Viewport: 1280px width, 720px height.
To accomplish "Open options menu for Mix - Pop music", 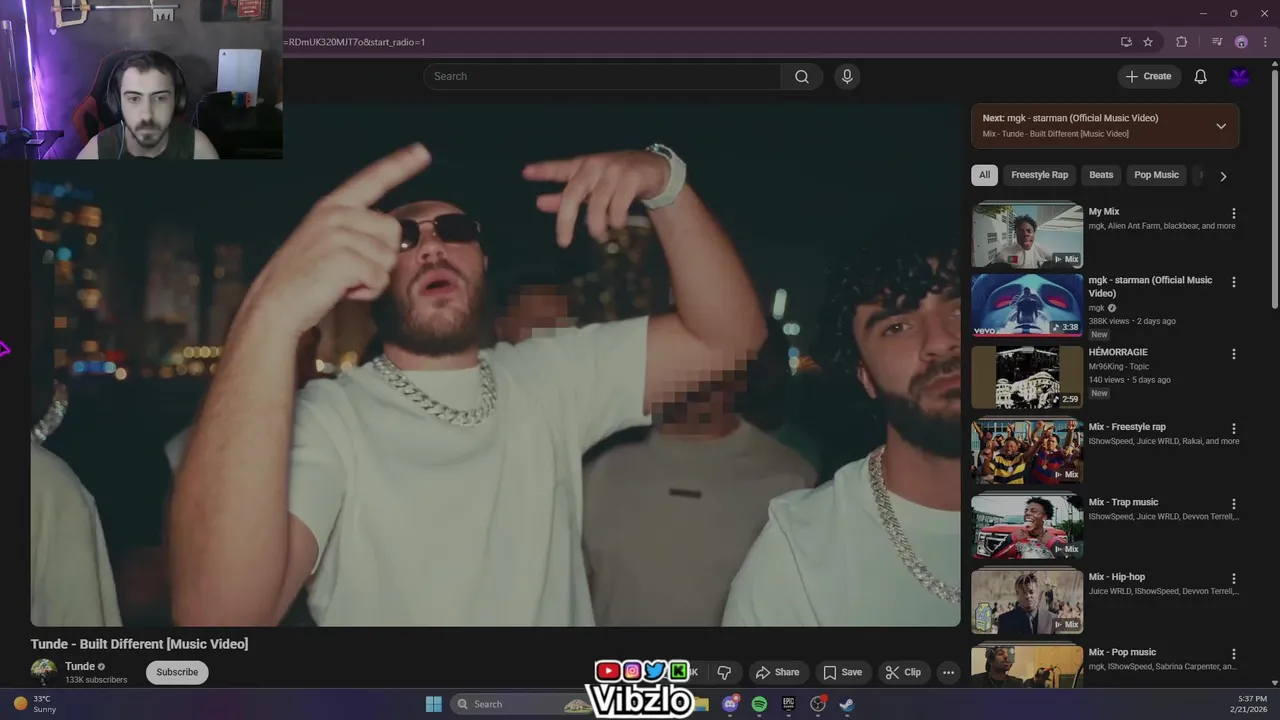I will coord(1233,654).
